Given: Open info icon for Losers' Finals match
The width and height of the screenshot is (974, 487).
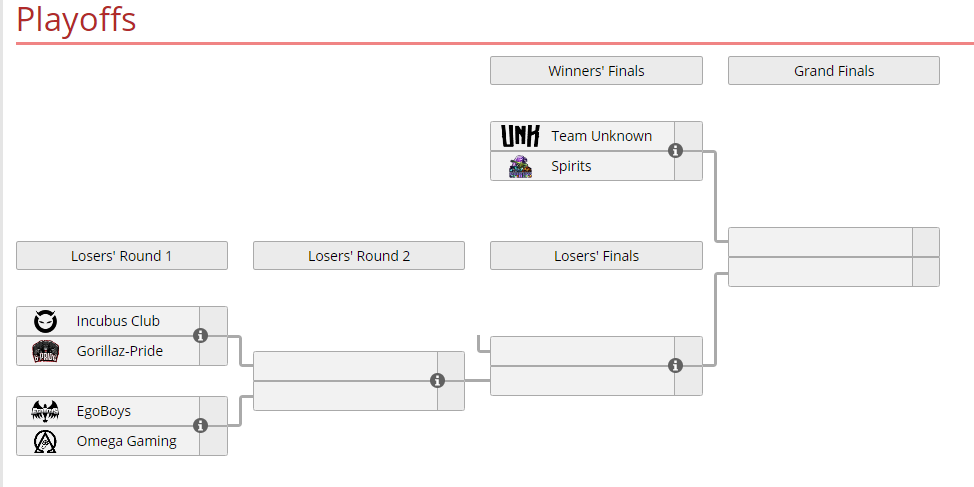Looking at the screenshot, I should [675, 366].
